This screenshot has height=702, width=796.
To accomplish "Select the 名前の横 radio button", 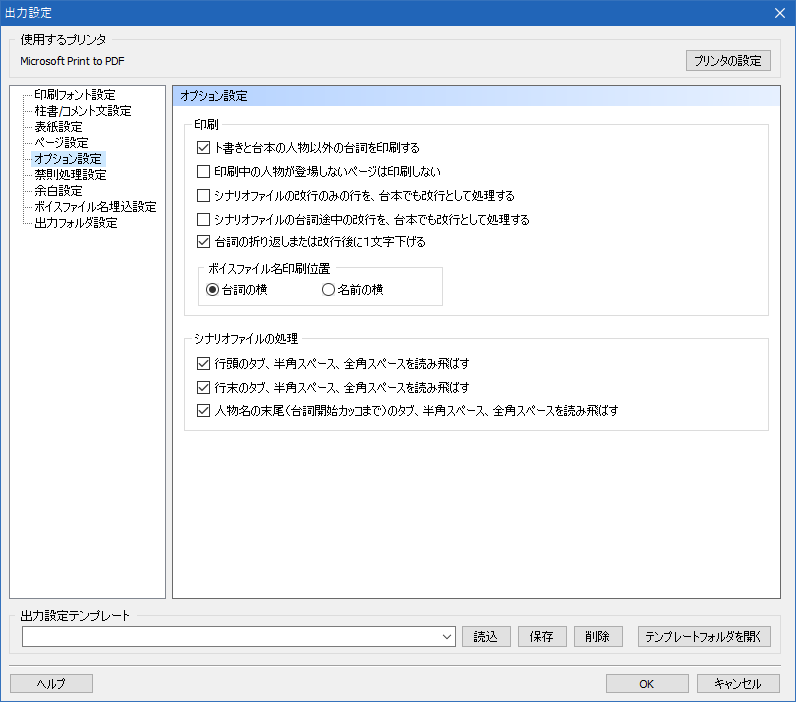I will click(328, 290).
